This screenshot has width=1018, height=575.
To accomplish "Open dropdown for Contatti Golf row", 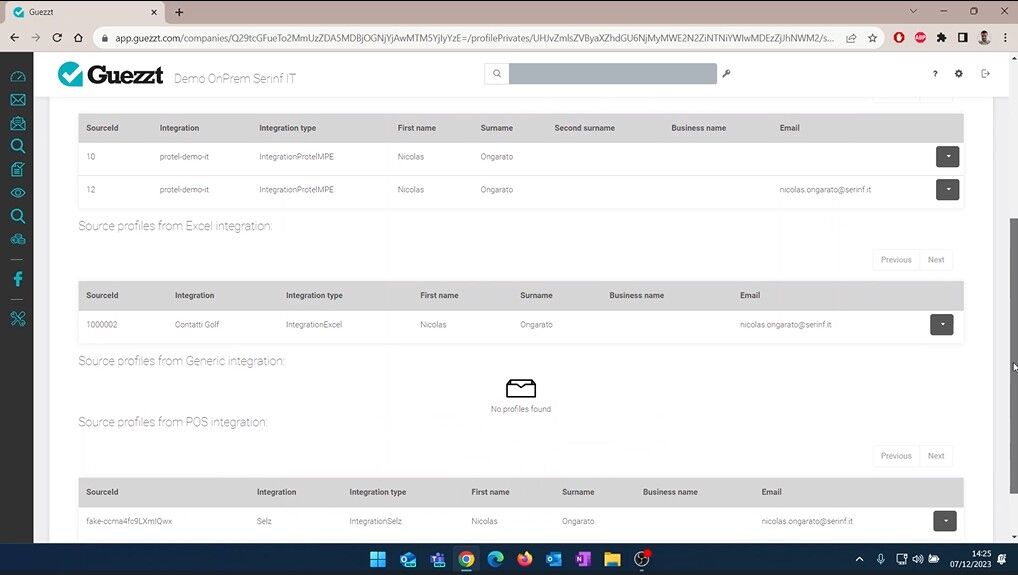I will tap(941, 325).
